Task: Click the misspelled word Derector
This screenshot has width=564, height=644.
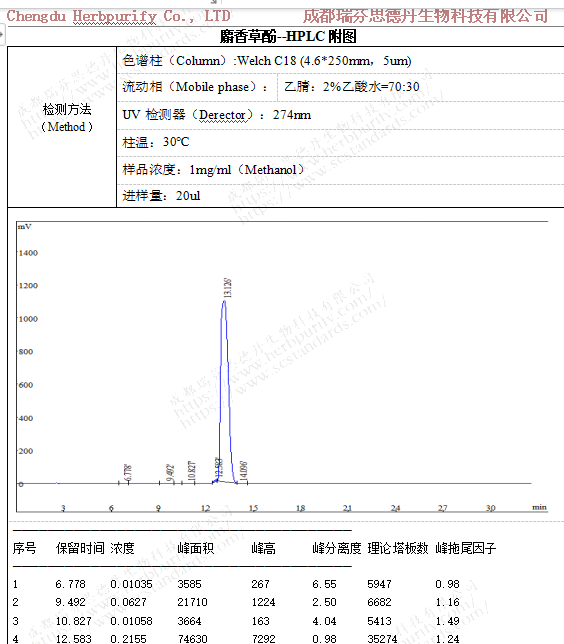Action: pos(223,115)
